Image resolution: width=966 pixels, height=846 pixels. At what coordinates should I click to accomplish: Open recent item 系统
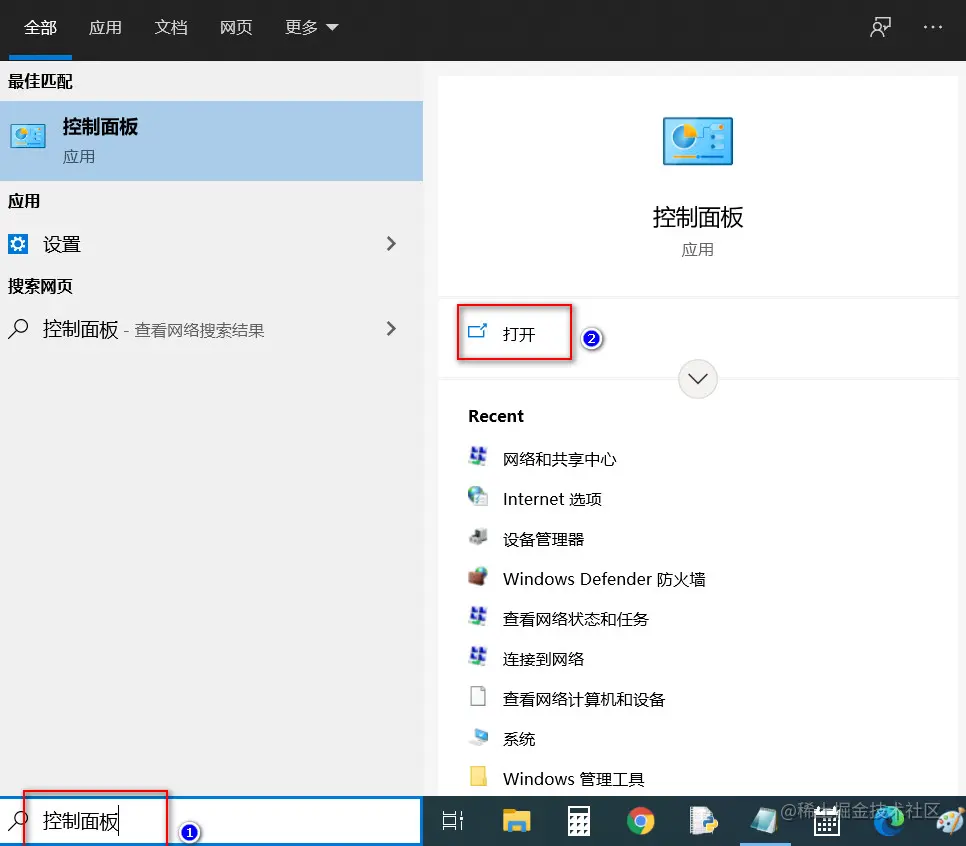pos(519,739)
